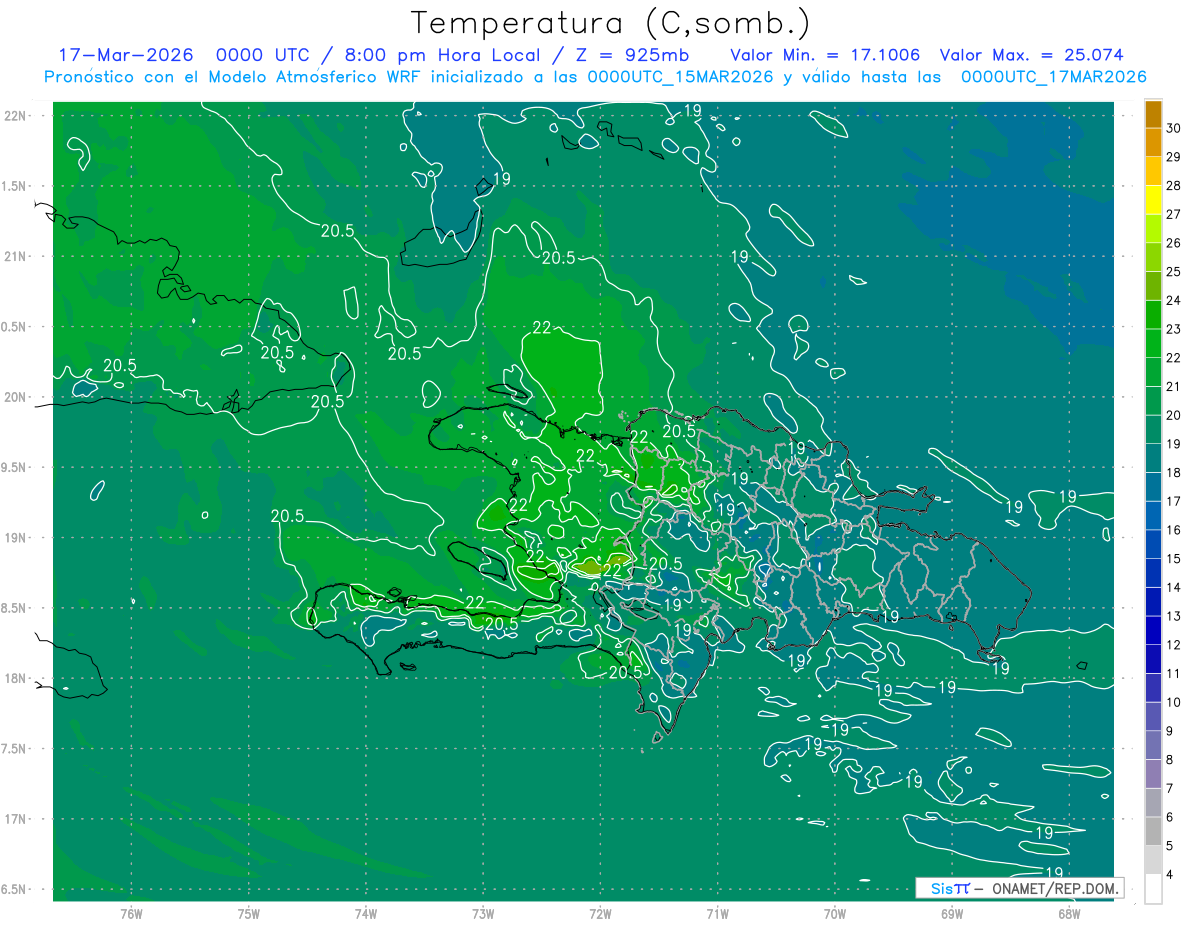Image resolution: width=1200 pixels, height=927 pixels.
Task: Click the 68W longitude axis label
Action: click(1069, 914)
